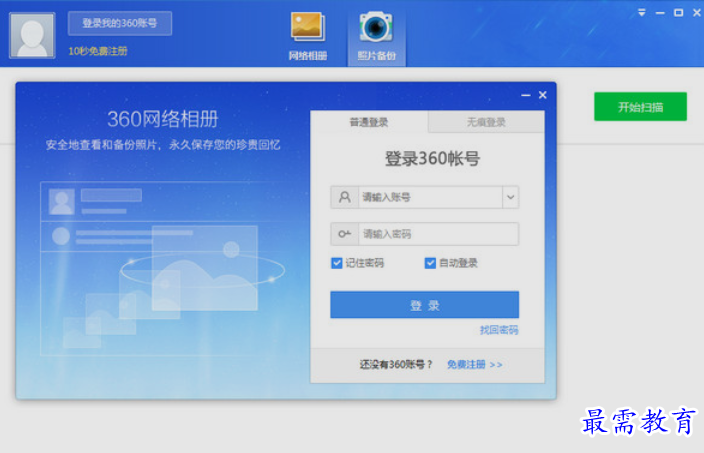Expand the account history dropdown arrow
704x453 pixels.
pos(510,197)
